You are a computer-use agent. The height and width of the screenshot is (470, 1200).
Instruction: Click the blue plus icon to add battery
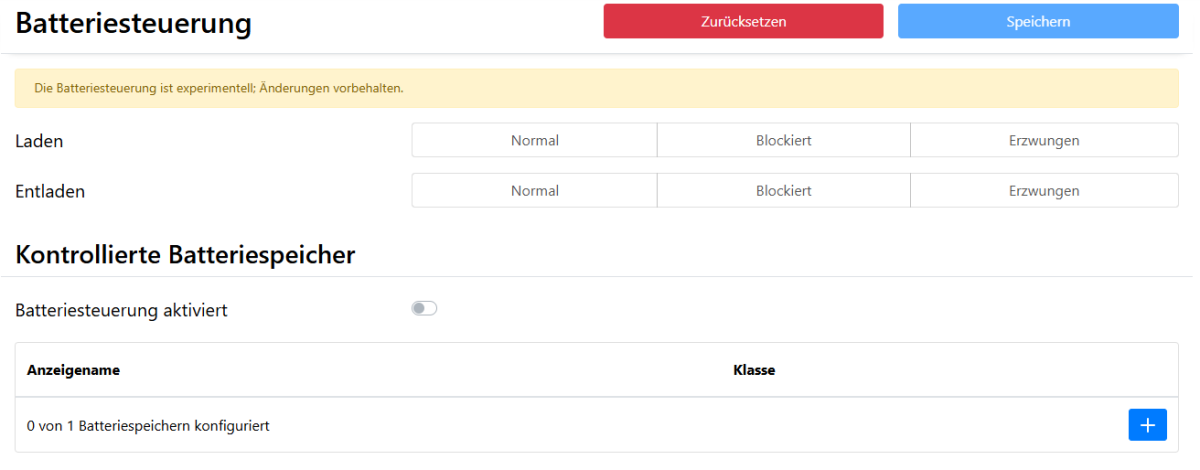point(1147,425)
